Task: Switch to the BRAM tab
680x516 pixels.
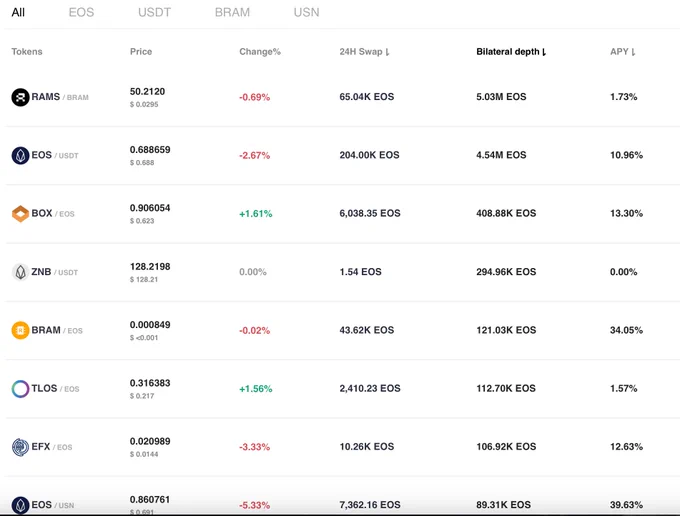Action: (x=232, y=12)
